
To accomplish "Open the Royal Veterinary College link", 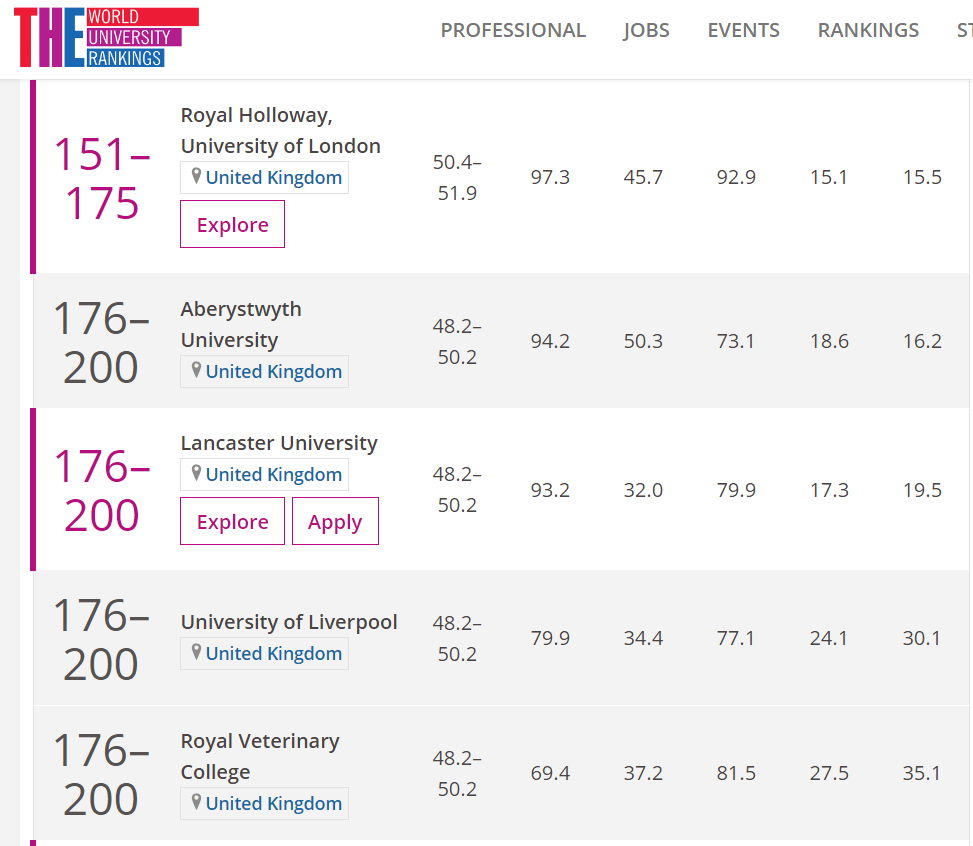I will click(260, 756).
